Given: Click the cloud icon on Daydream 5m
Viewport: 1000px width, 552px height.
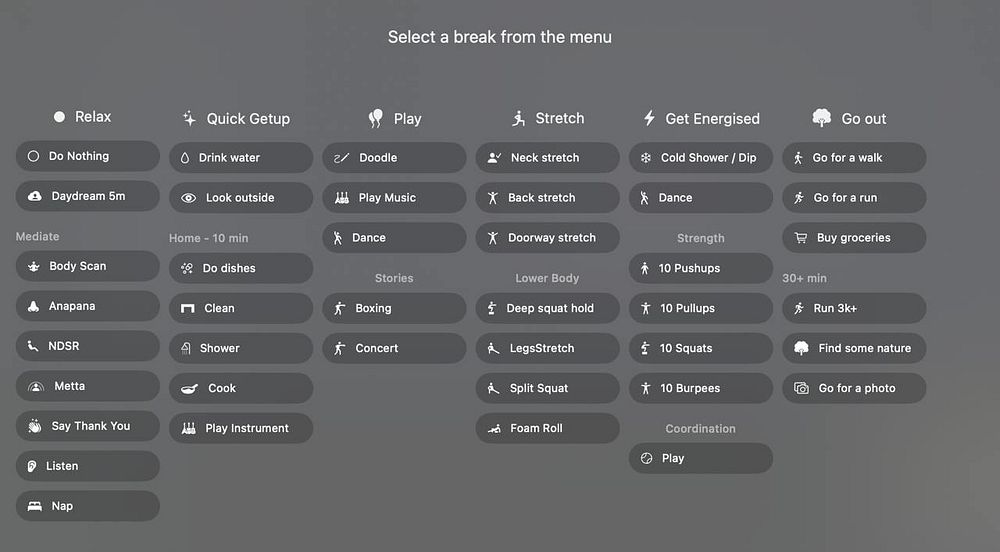Looking at the screenshot, I should [x=35, y=196].
